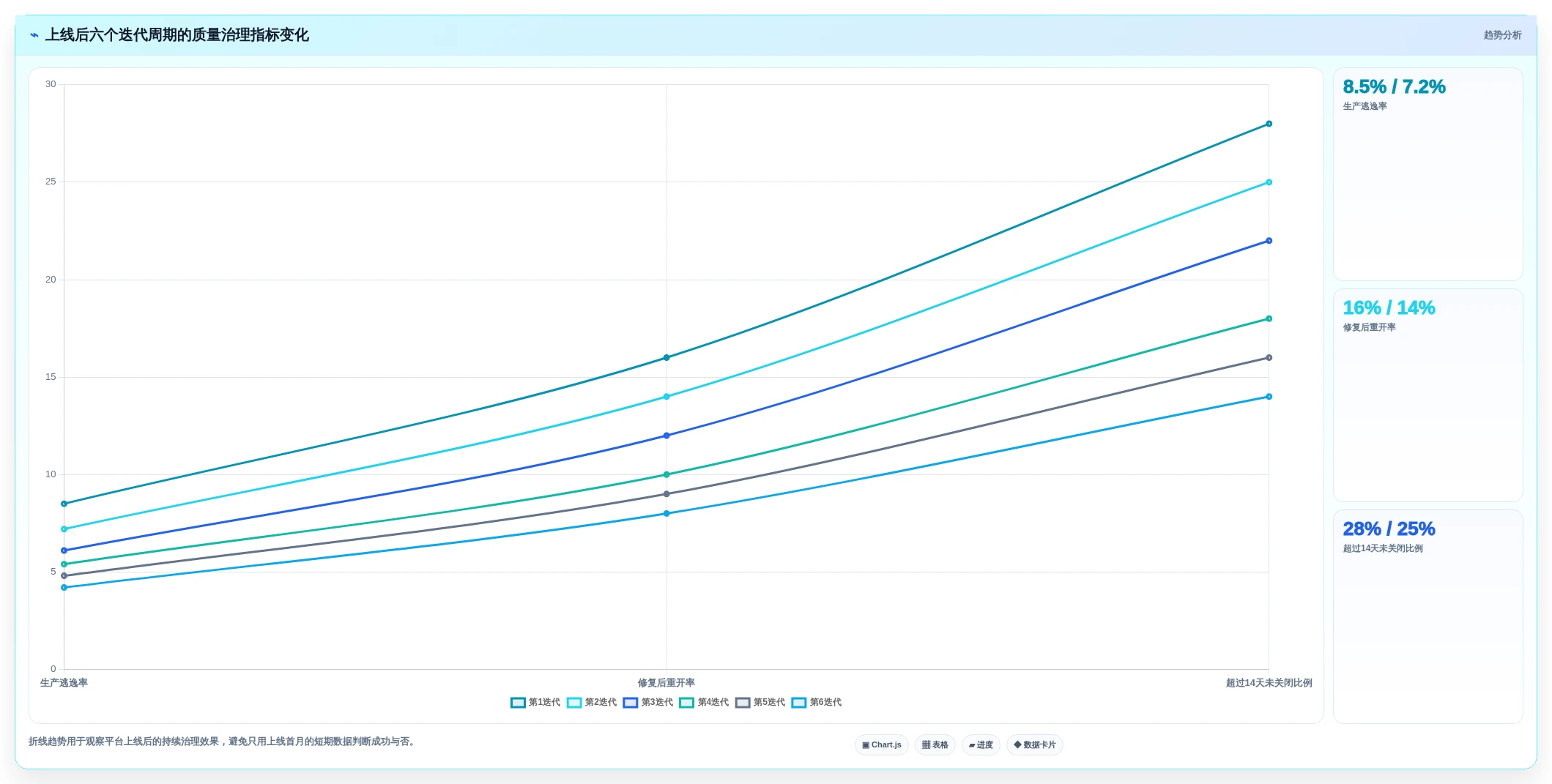Click the chart title 上线后六个迭代周期的质量治理指标变化
Image resolution: width=1552 pixels, height=784 pixels.
177,35
